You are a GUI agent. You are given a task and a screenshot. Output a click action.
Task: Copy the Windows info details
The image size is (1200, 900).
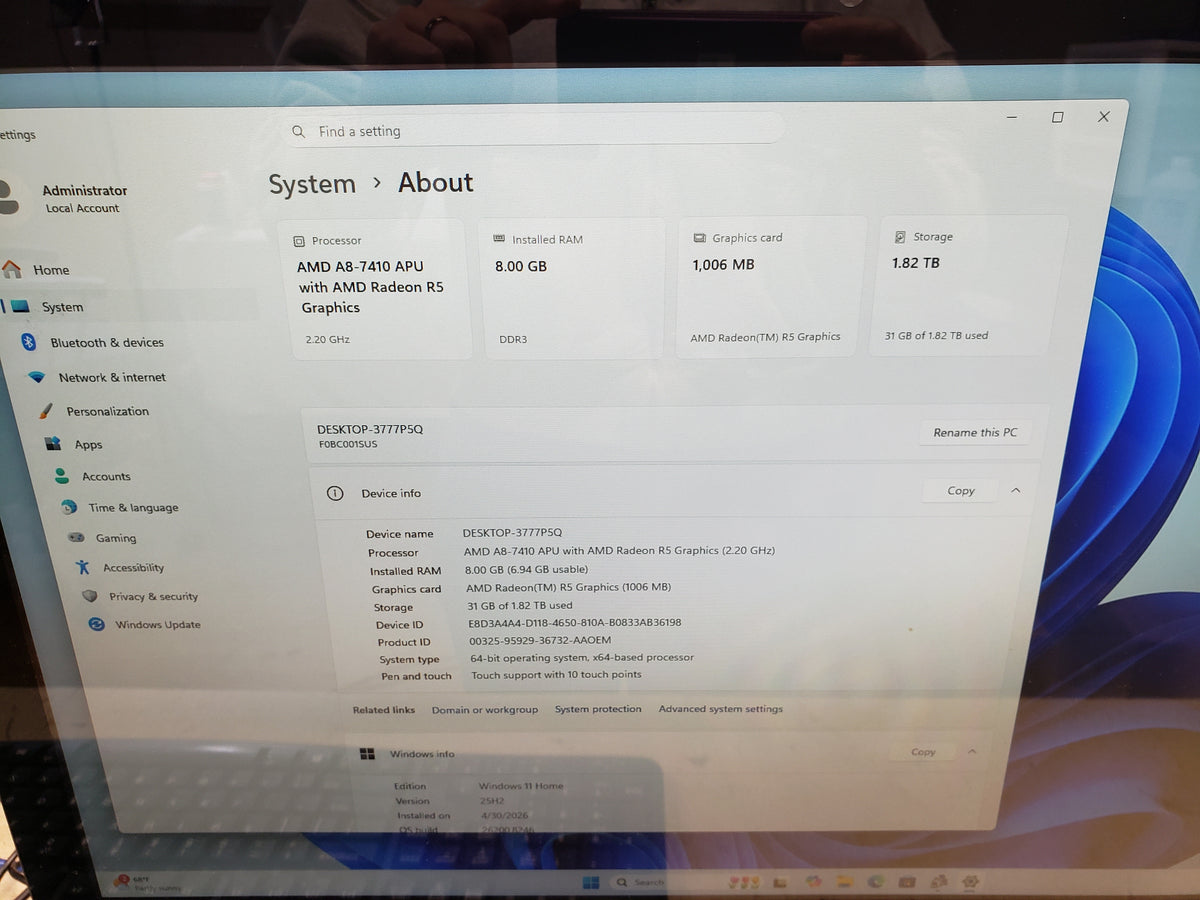tap(923, 752)
